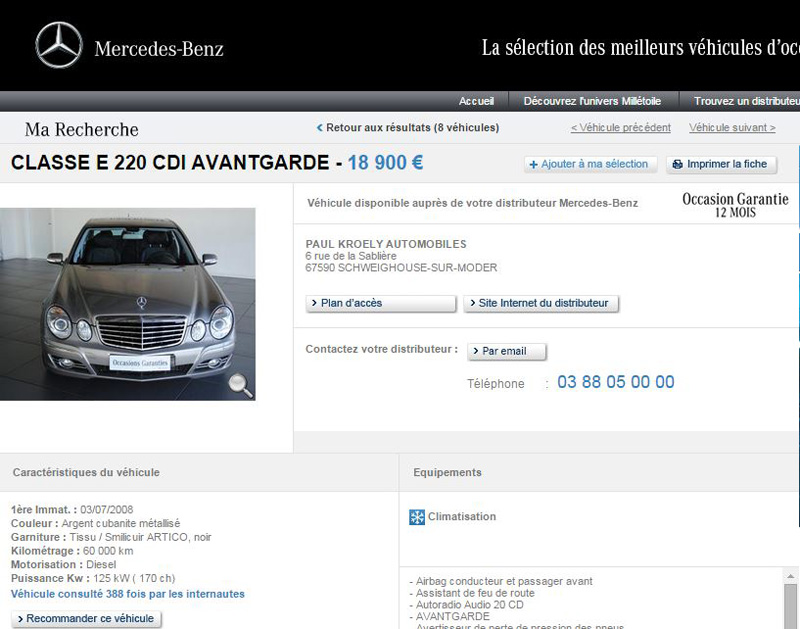Viewport: 800px width, 629px height.
Task: Click the Mercedes-Benz star logo
Action: [59, 45]
